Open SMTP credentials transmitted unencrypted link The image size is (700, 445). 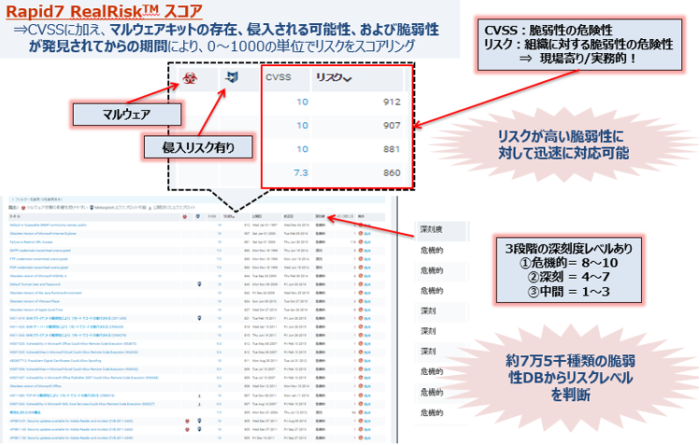click(40, 250)
